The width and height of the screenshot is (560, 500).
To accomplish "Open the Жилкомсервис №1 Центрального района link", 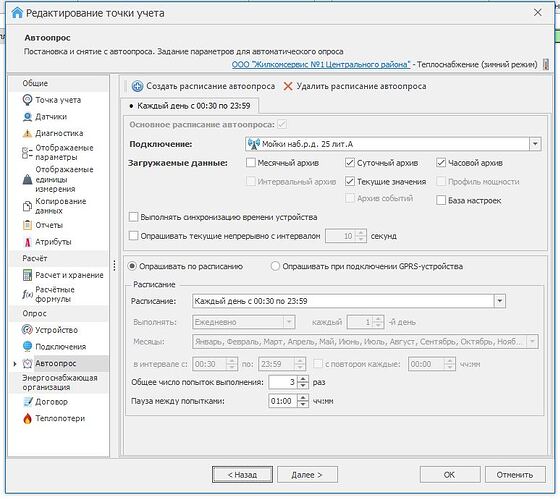I will pos(321,65).
